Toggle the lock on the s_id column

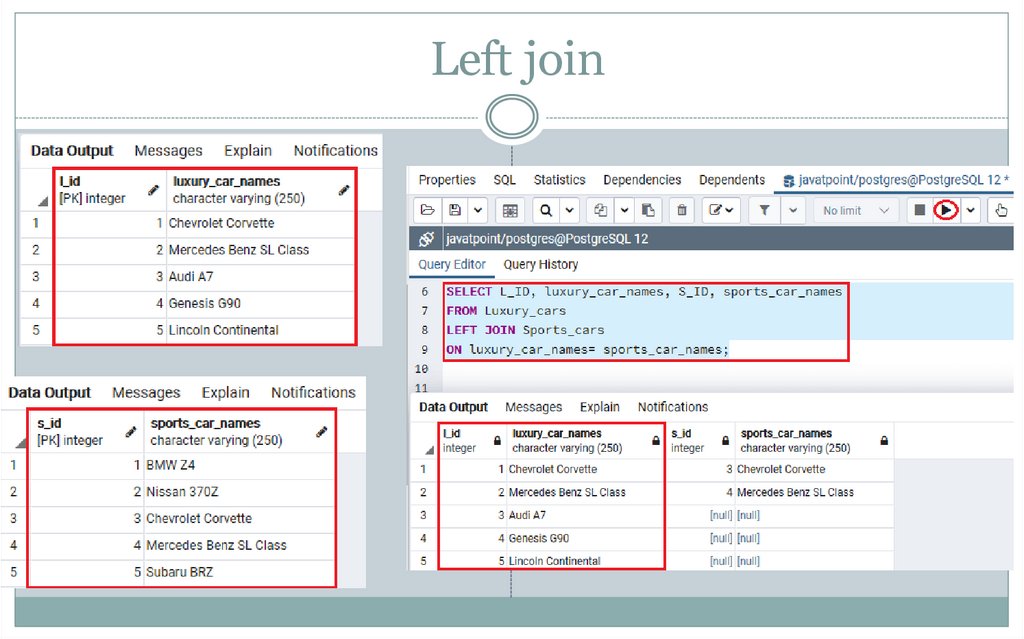726,442
